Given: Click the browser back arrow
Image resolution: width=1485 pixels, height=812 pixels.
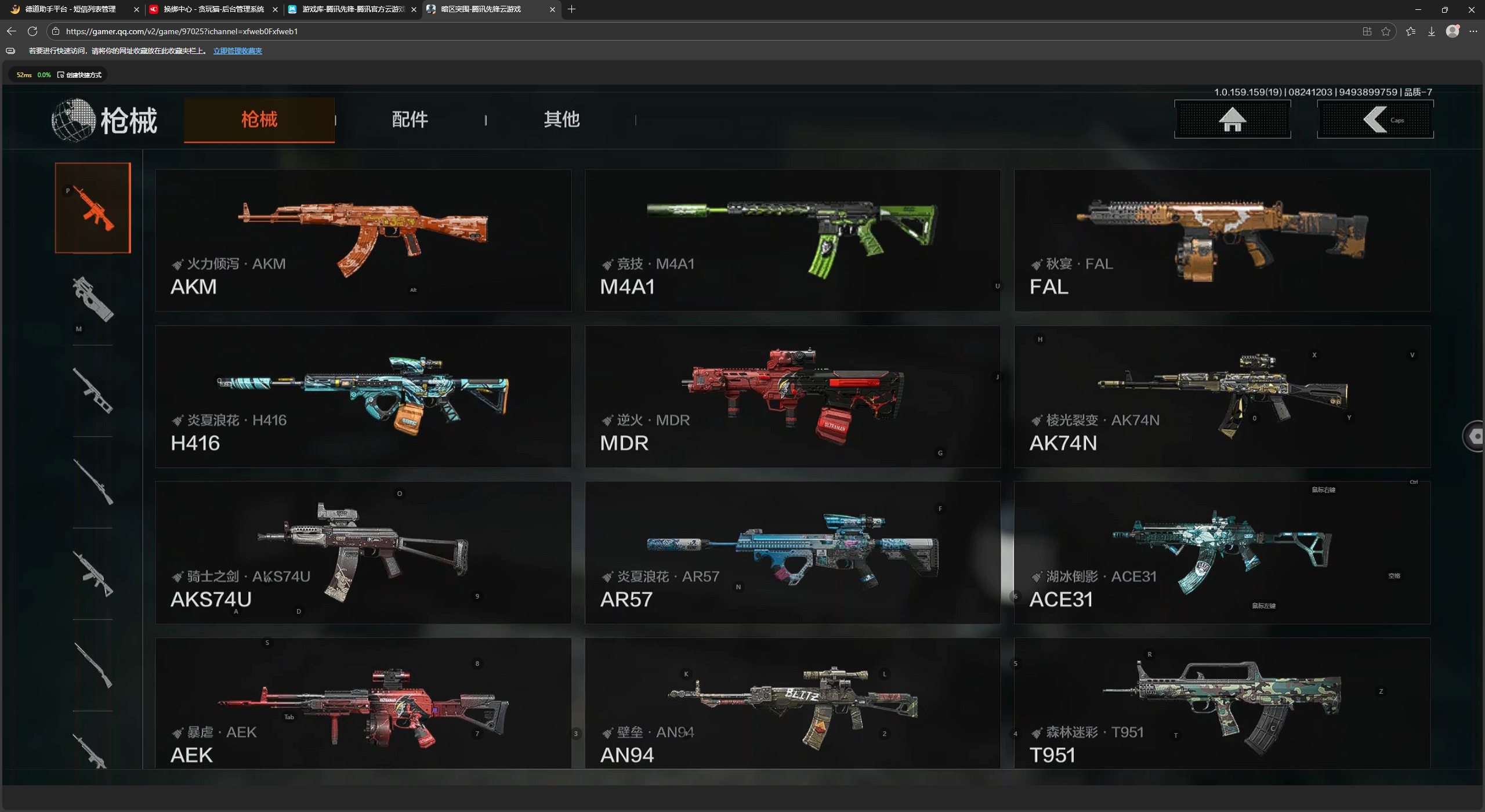Looking at the screenshot, I should [x=12, y=31].
